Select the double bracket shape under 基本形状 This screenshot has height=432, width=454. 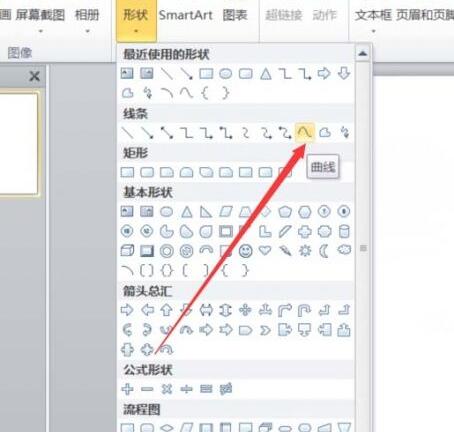147,271
